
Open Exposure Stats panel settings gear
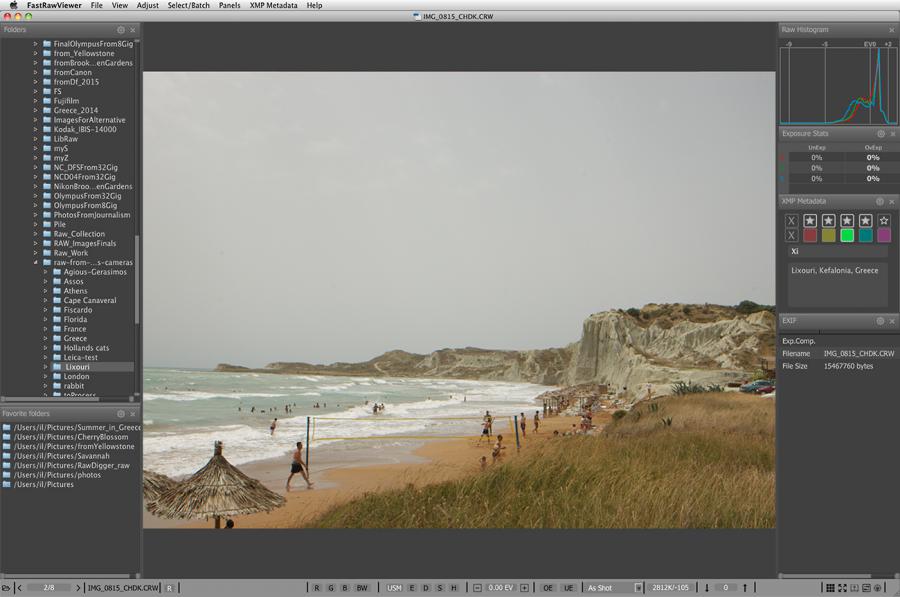coord(881,133)
